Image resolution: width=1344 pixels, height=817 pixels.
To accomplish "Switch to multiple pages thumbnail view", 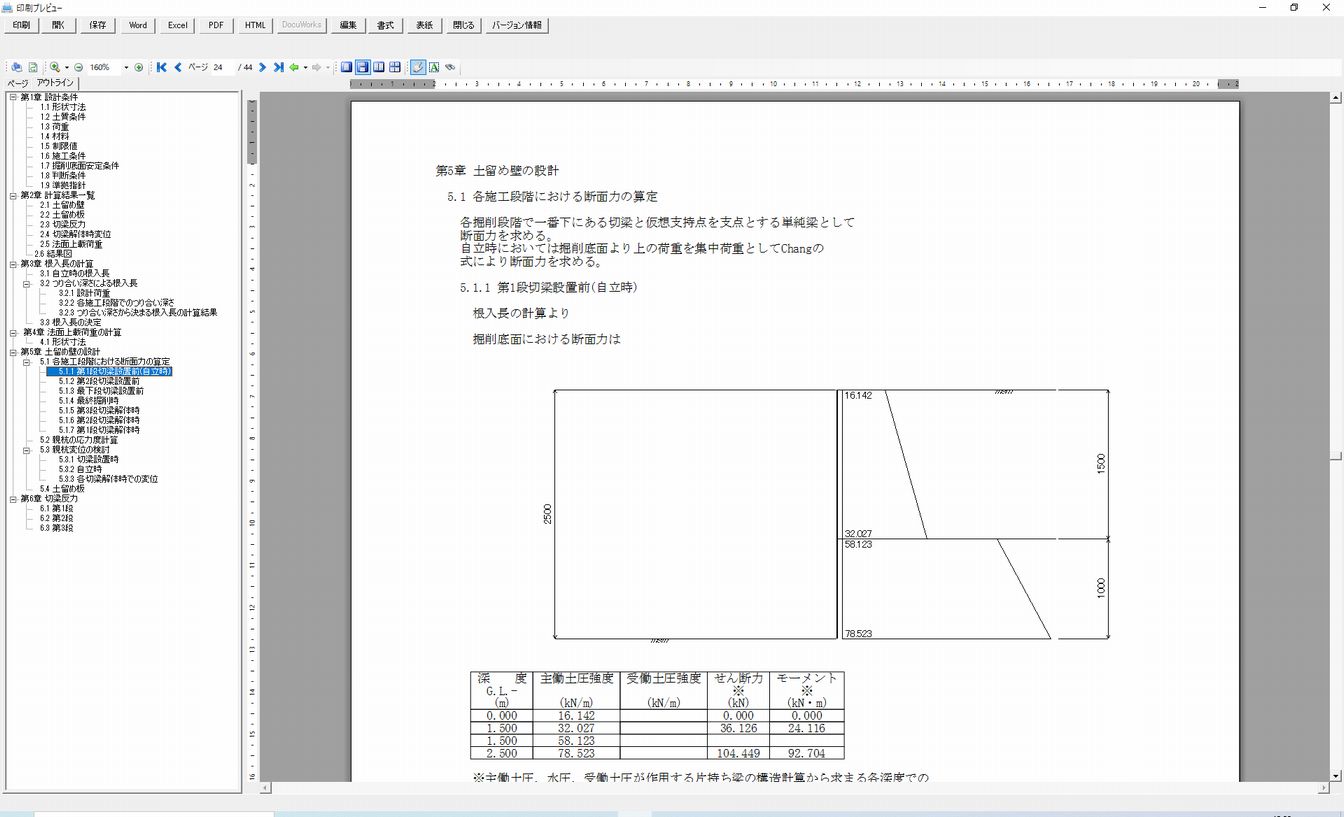I will pyautogui.click(x=395, y=67).
